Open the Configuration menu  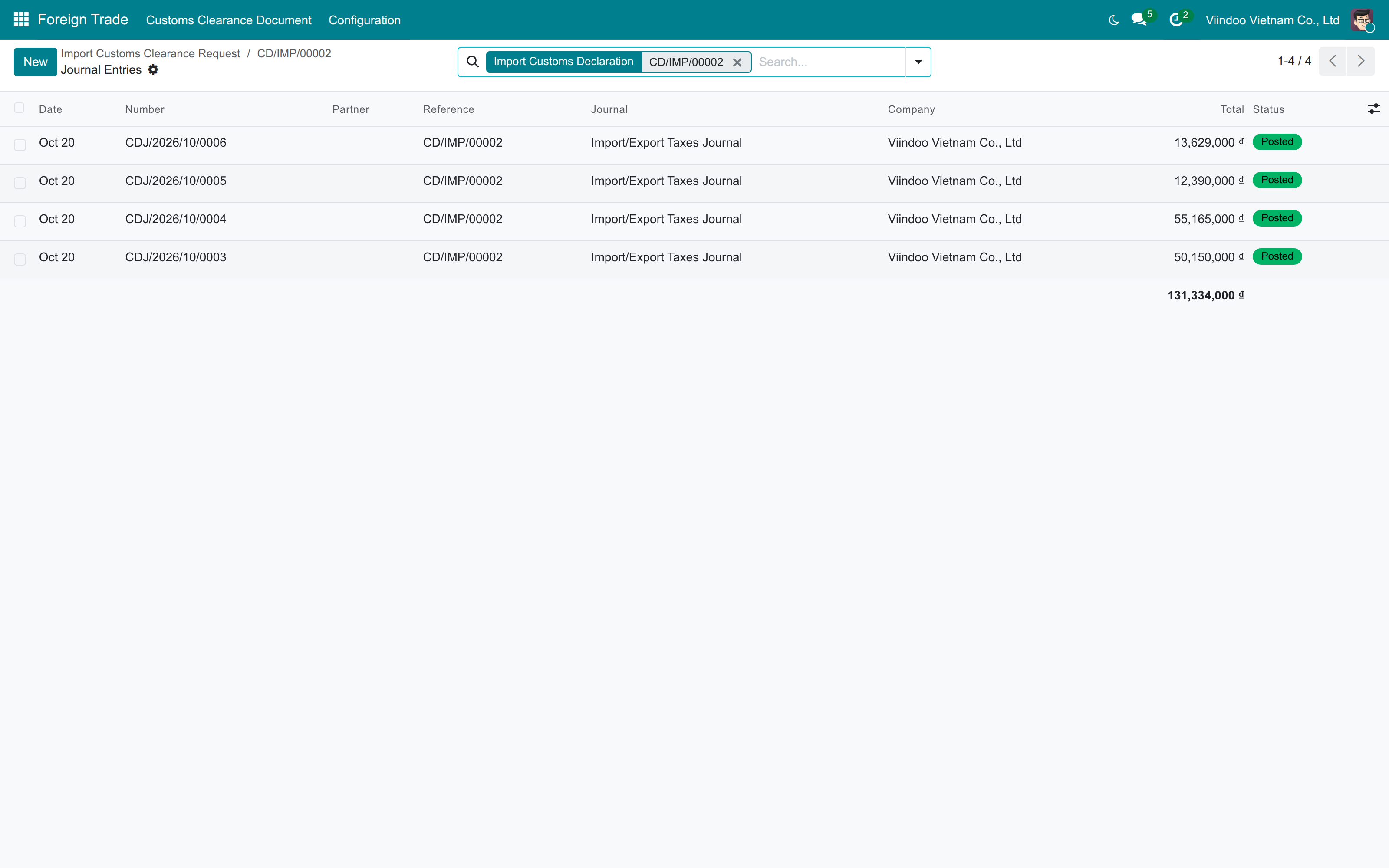click(x=365, y=20)
